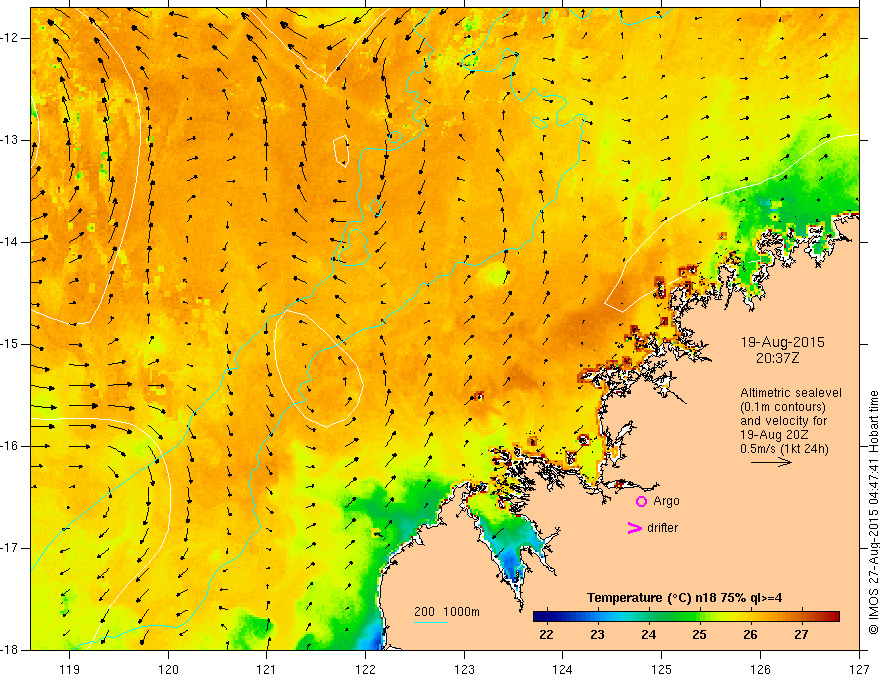The image size is (880, 680).
Task: Click the IMOS Hobart time copyright text
Action: point(873,513)
